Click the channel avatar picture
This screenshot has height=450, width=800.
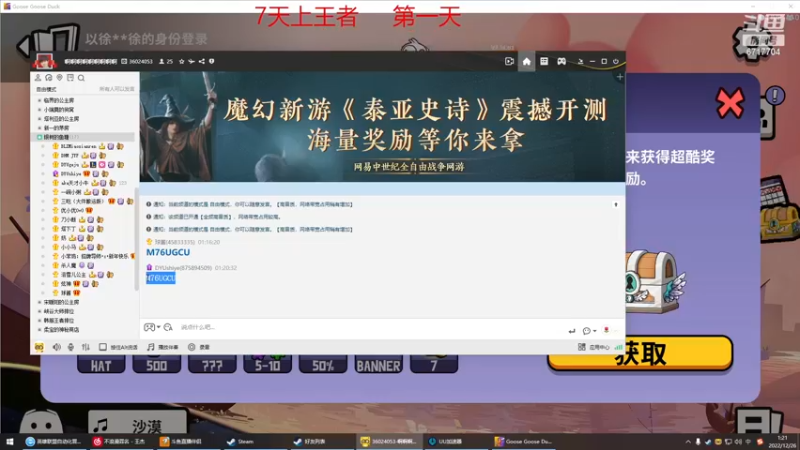(x=44, y=61)
